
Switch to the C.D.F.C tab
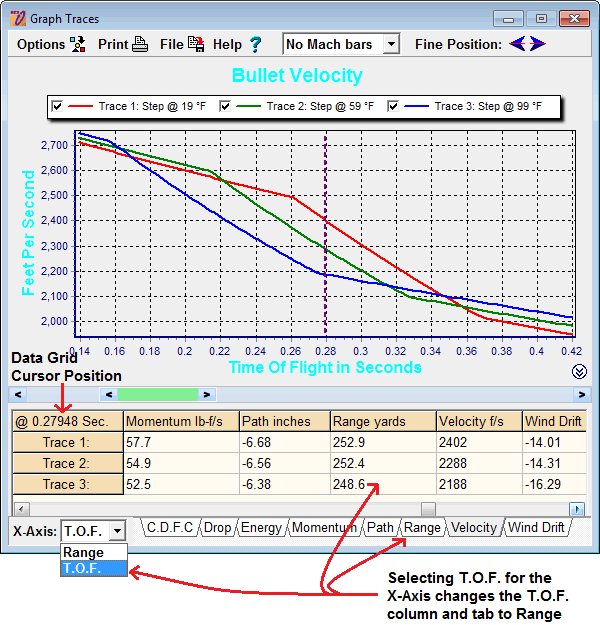coord(170,528)
